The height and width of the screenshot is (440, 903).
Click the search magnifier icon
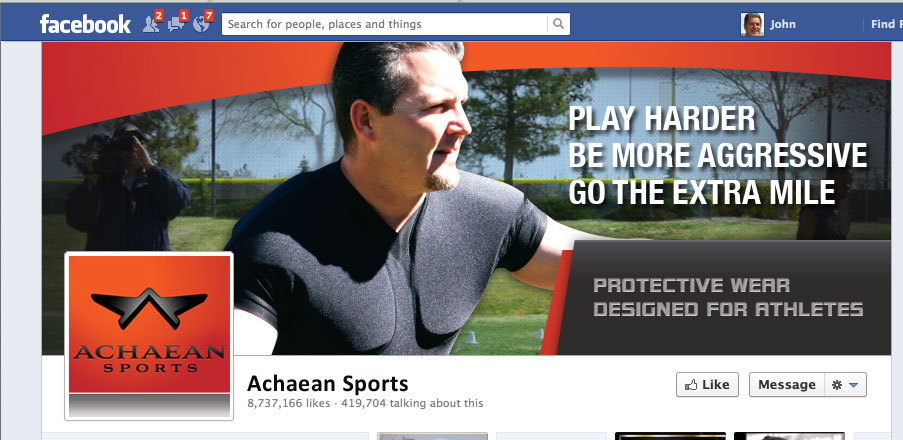[558, 24]
